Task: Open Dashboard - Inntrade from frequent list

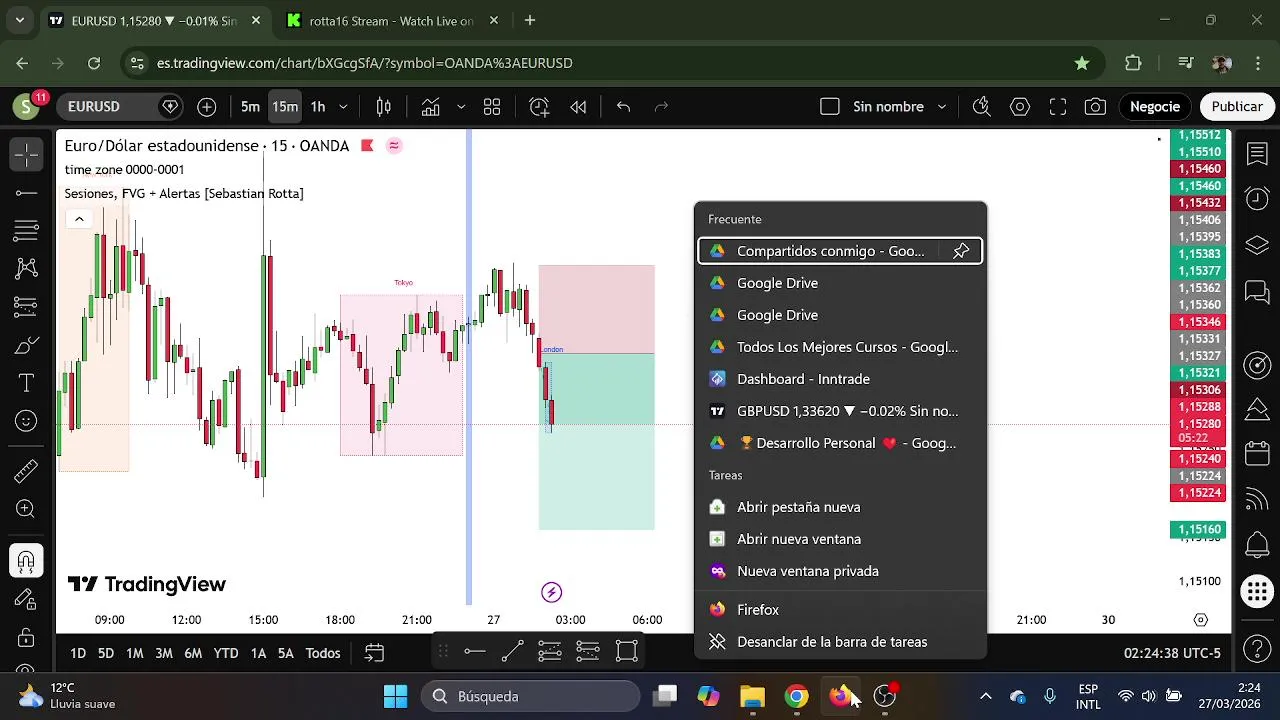Action: 840,379
